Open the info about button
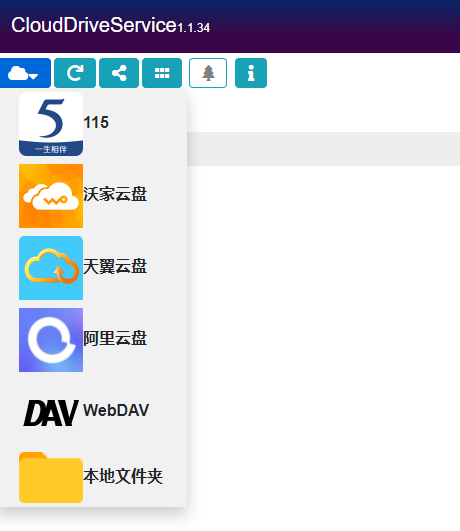460x531 pixels. coord(251,73)
